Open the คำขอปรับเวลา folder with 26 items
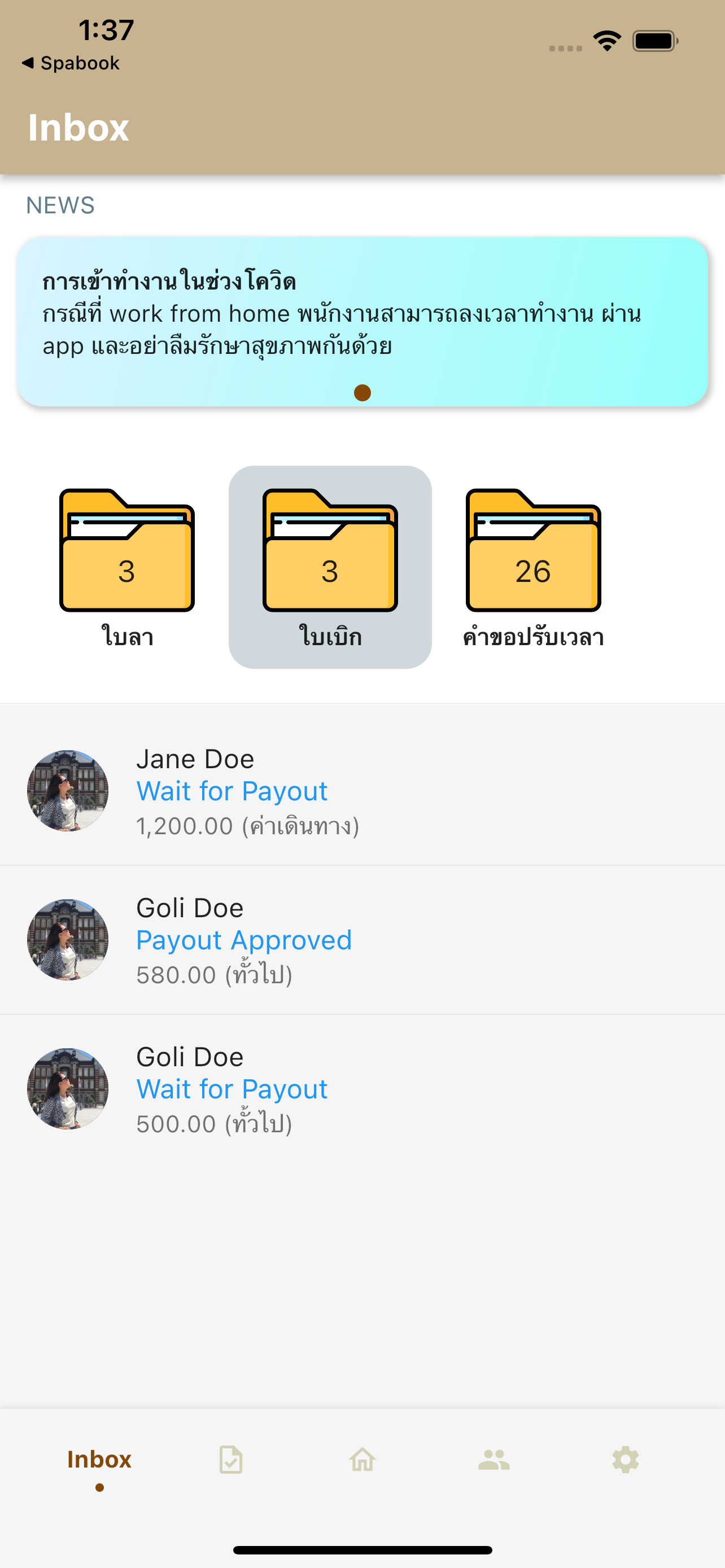Screen dimensions: 725x1568 pyautogui.click(x=533, y=551)
